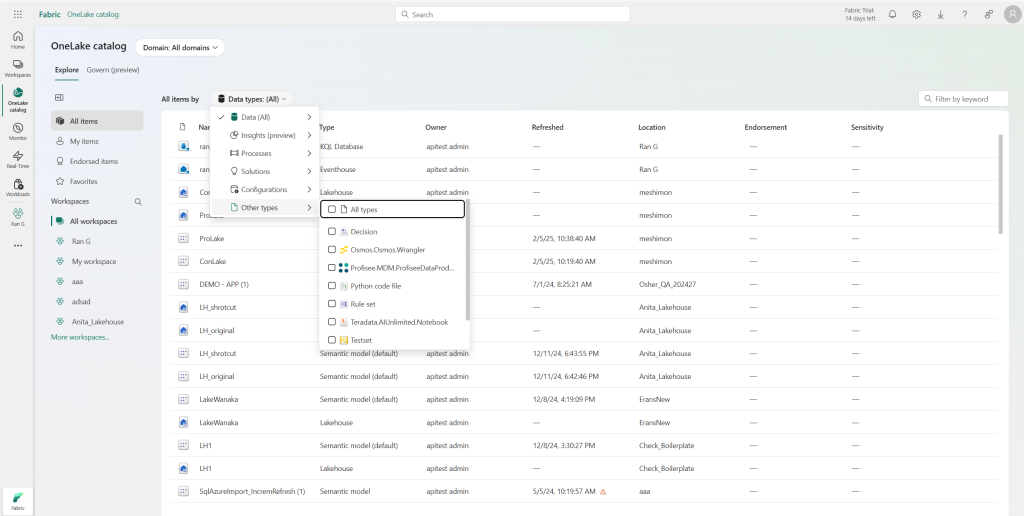Open user account avatar
Viewport: 1024px width, 516px height.
[x=1012, y=14]
